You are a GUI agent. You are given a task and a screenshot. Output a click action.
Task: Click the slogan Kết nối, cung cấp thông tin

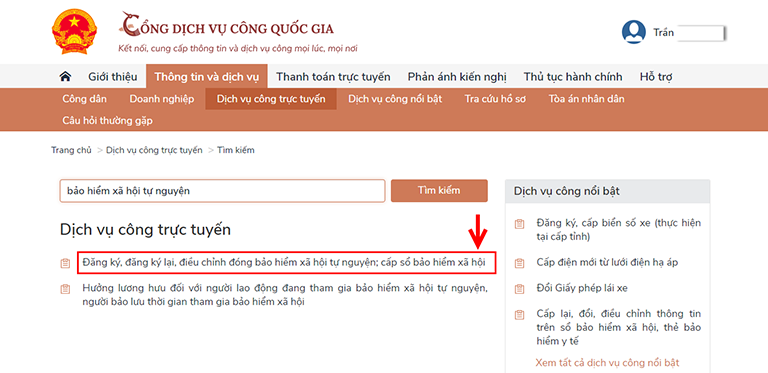click(238, 49)
